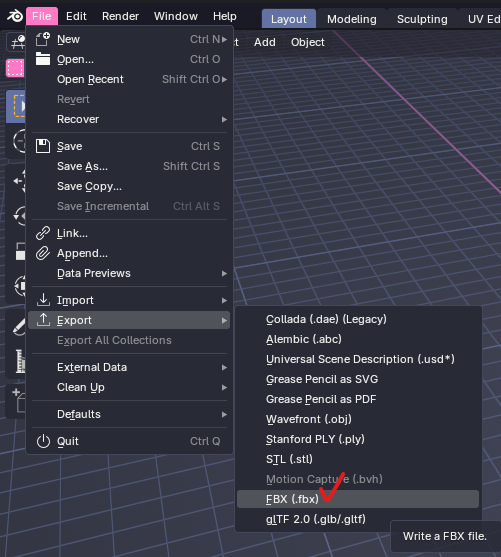Image resolution: width=501 pixels, height=557 pixels.
Task: Open the File menu
Action: coord(42,16)
